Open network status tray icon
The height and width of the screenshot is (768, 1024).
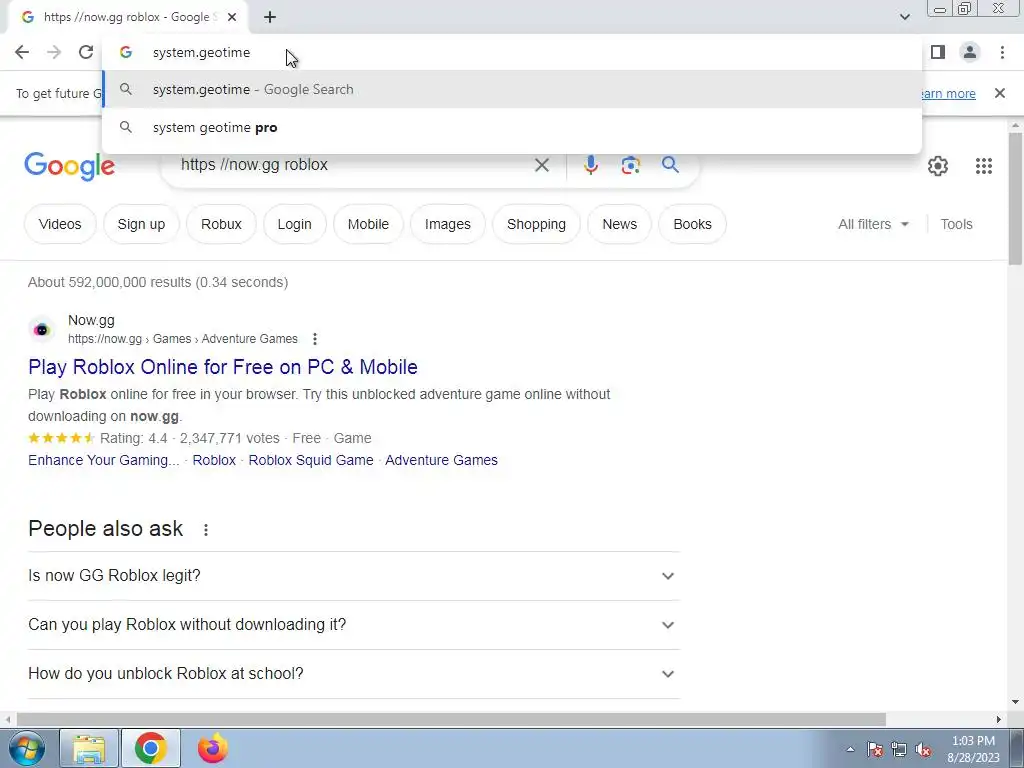pos(899,750)
